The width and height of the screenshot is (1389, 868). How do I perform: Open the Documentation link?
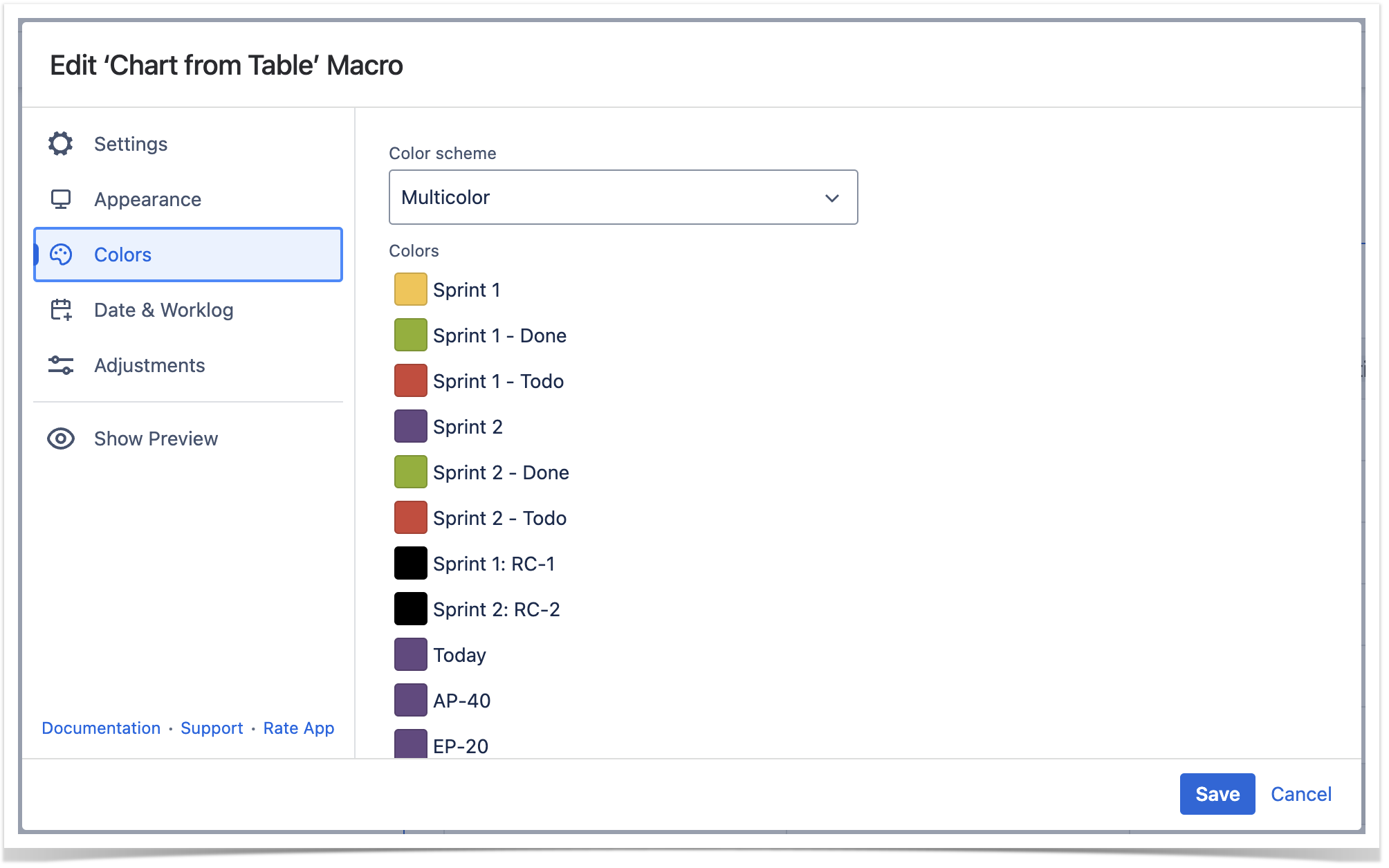pos(101,728)
